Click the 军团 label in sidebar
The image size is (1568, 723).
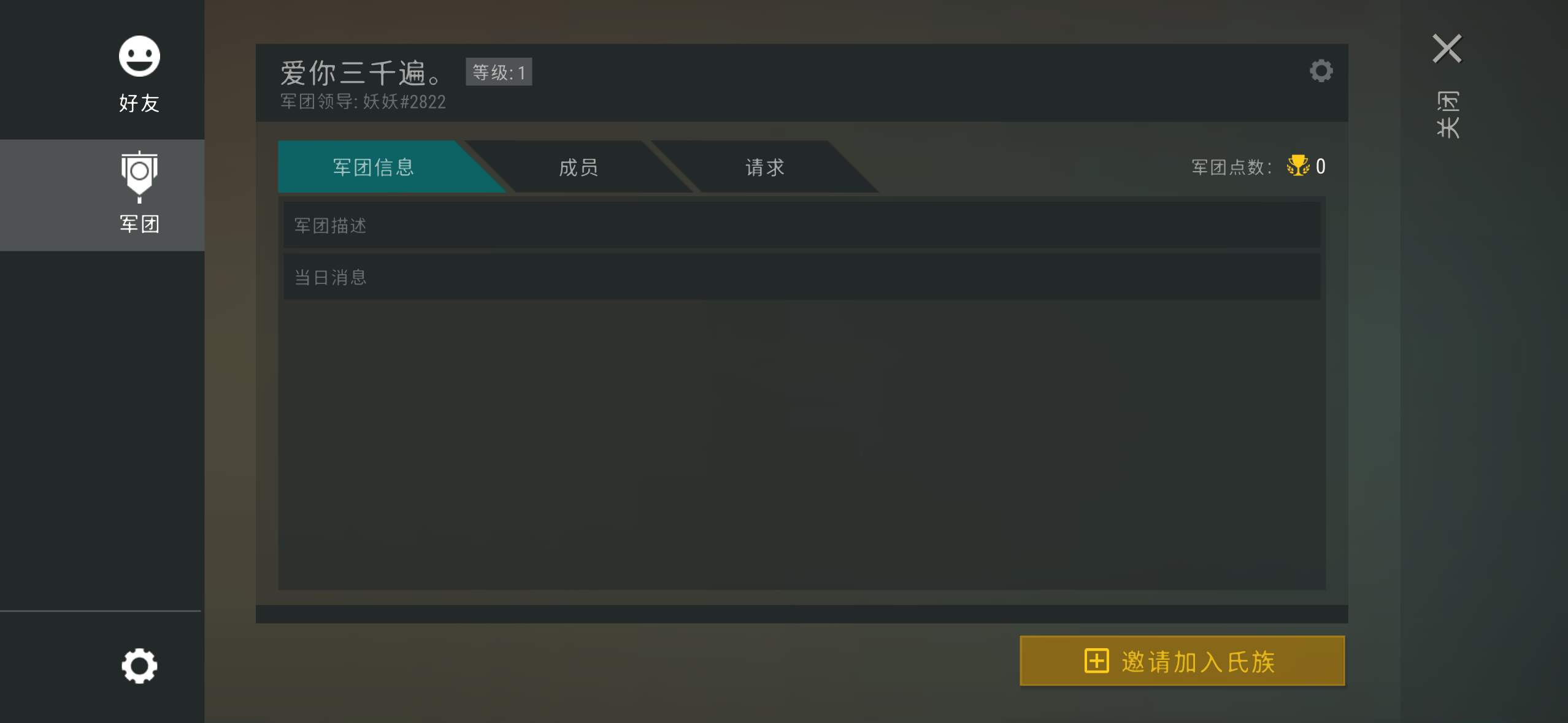[139, 224]
